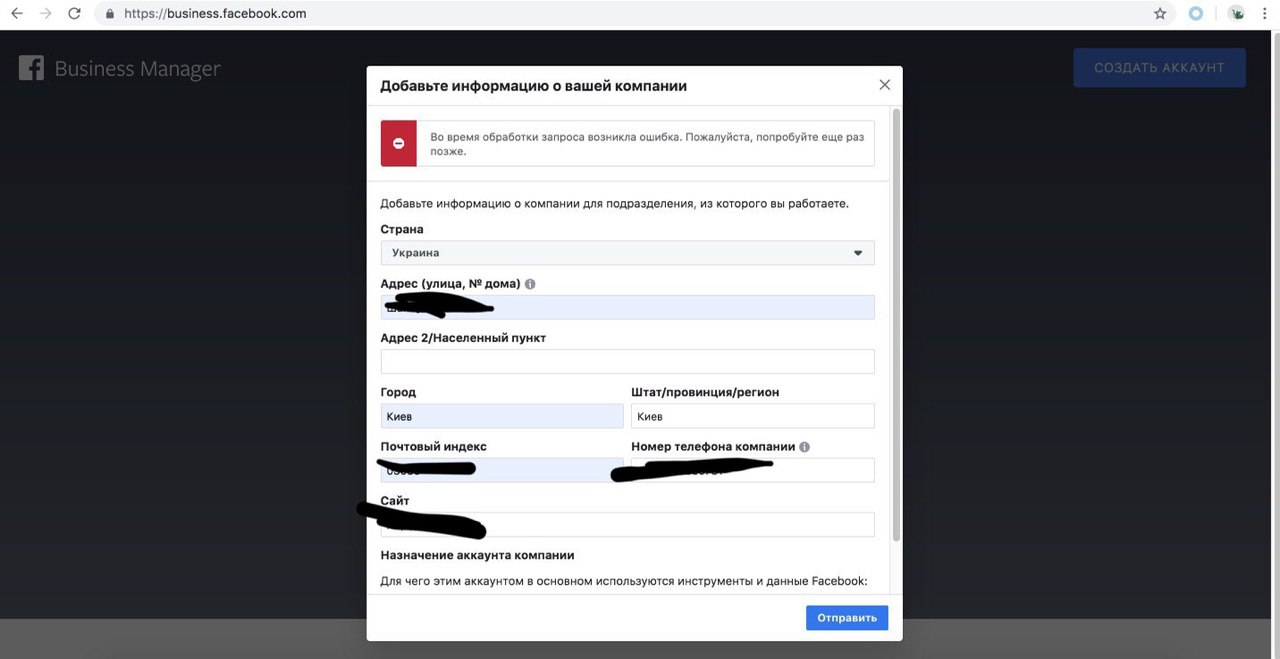
Task: Click the Почтовый индекс field
Action: pos(502,470)
